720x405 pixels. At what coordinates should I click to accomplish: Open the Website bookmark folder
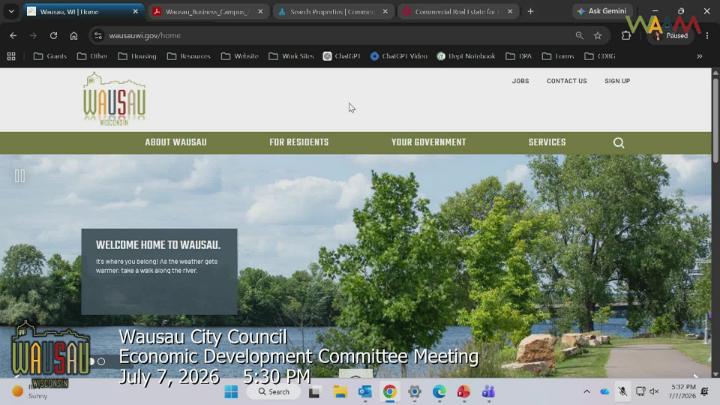(240, 56)
